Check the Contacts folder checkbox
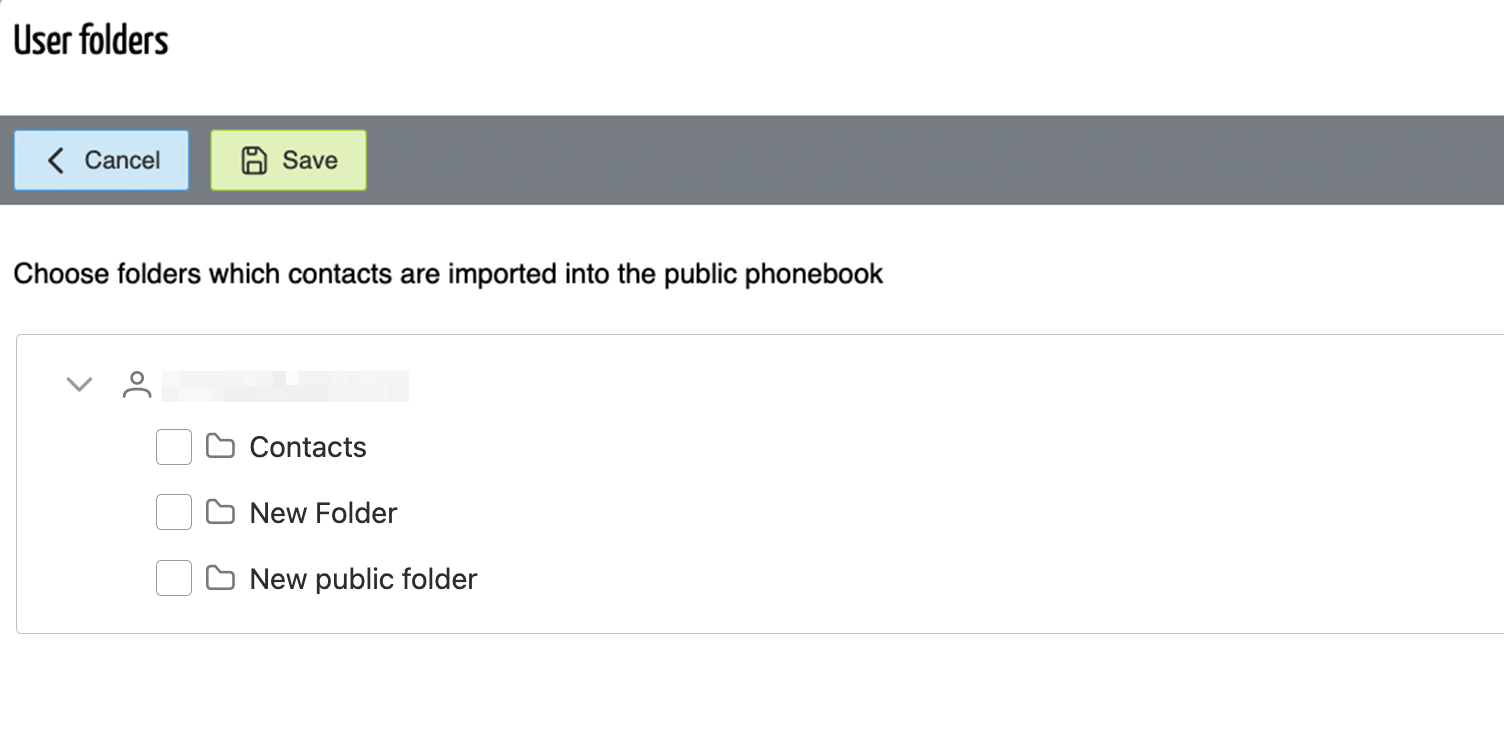1504x734 pixels. (x=174, y=447)
